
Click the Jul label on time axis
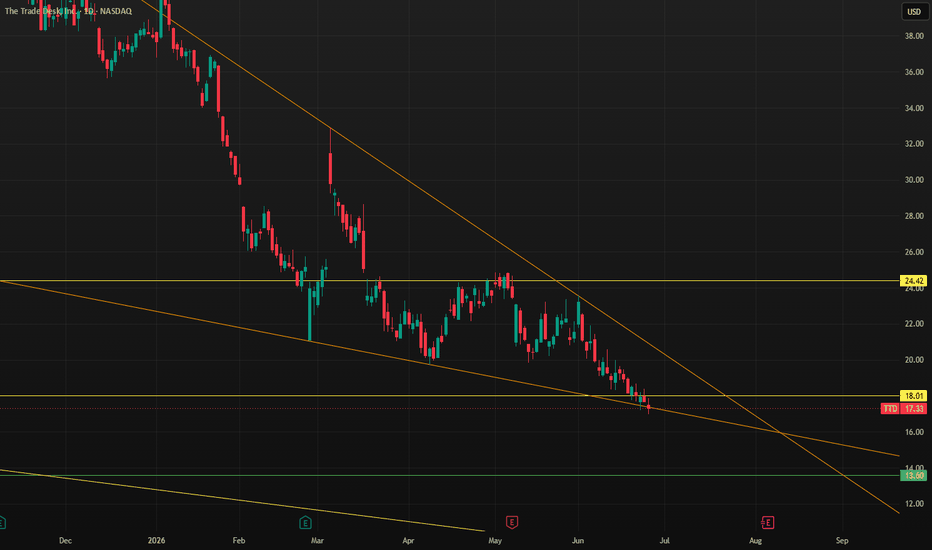[x=665, y=540]
